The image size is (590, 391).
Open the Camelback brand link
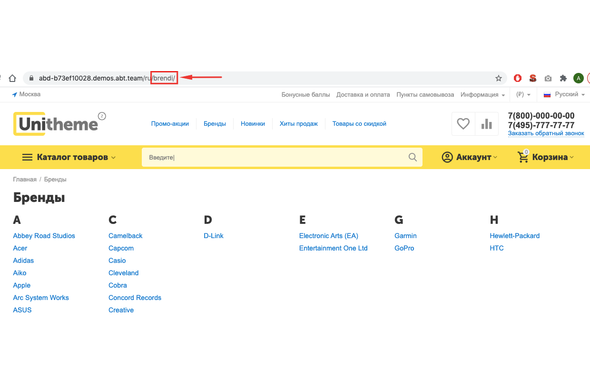125,236
